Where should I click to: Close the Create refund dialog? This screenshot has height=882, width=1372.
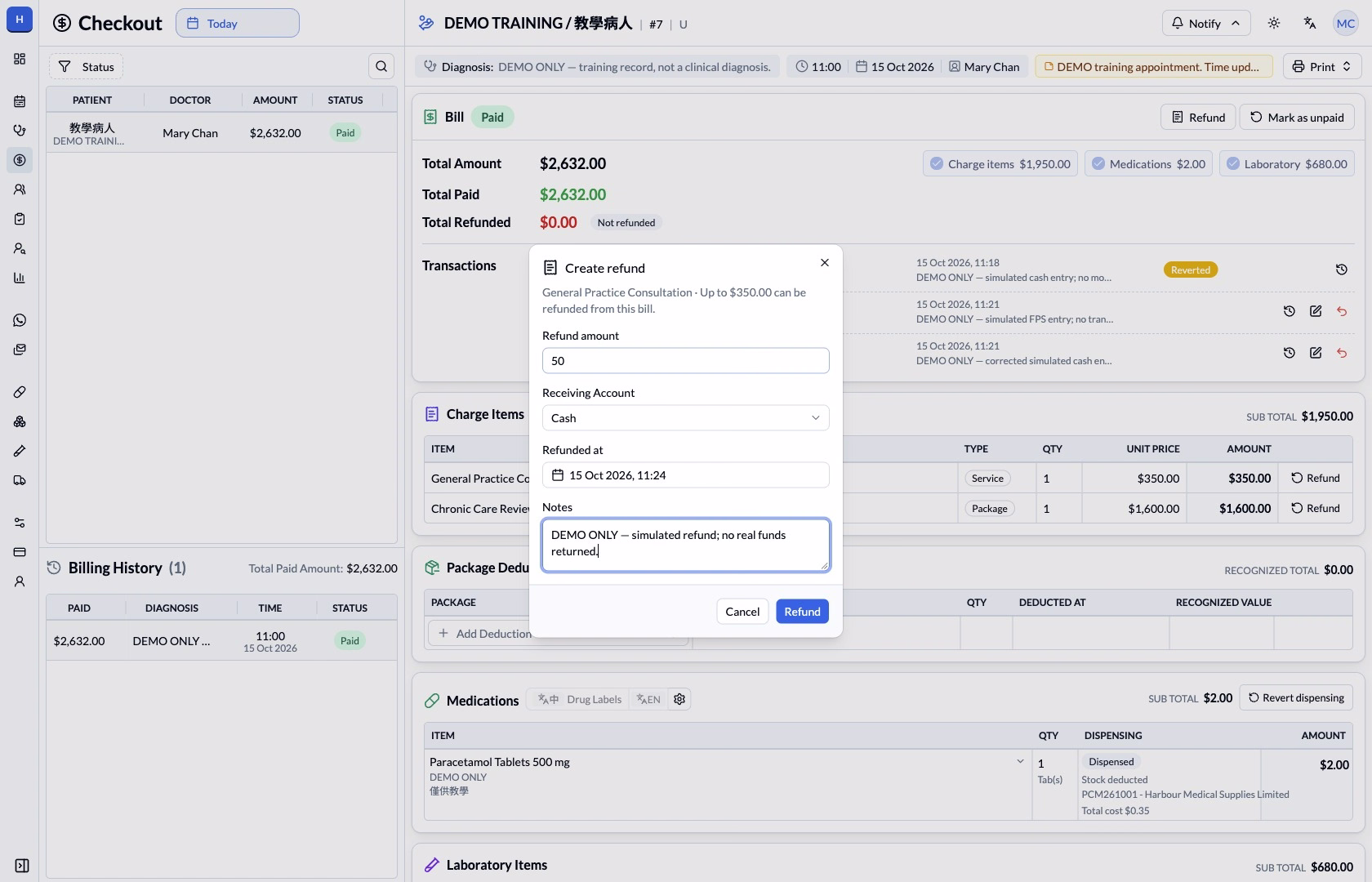[x=825, y=262]
